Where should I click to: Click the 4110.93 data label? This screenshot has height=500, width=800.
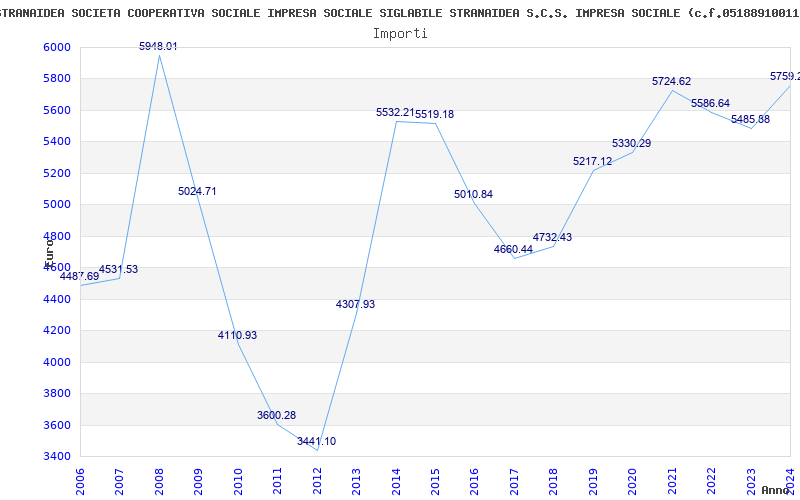(237, 335)
